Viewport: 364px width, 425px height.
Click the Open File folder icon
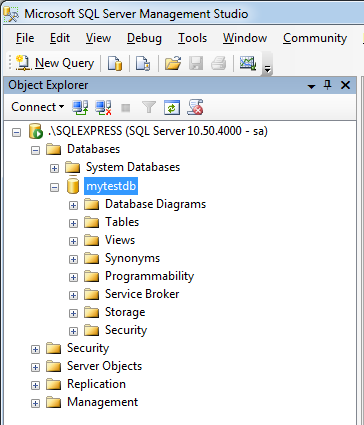(x=173, y=63)
